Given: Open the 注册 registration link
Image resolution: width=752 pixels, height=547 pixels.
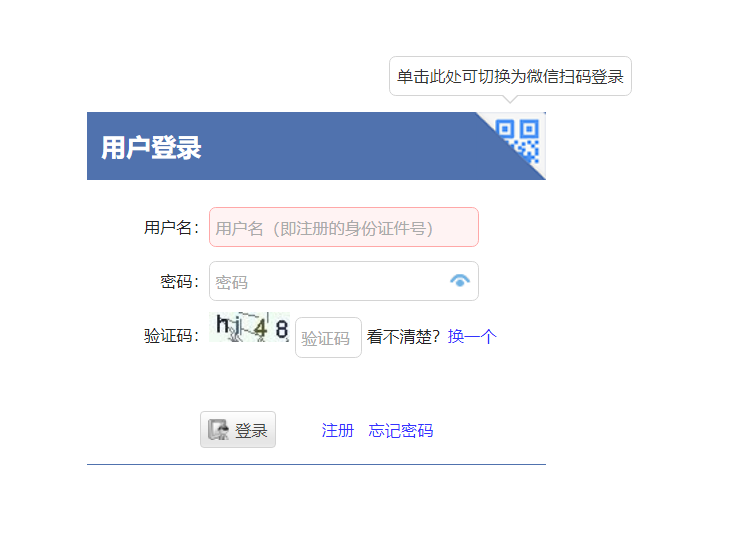Looking at the screenshot, I should pyautogui.click(x=337, y=431).
